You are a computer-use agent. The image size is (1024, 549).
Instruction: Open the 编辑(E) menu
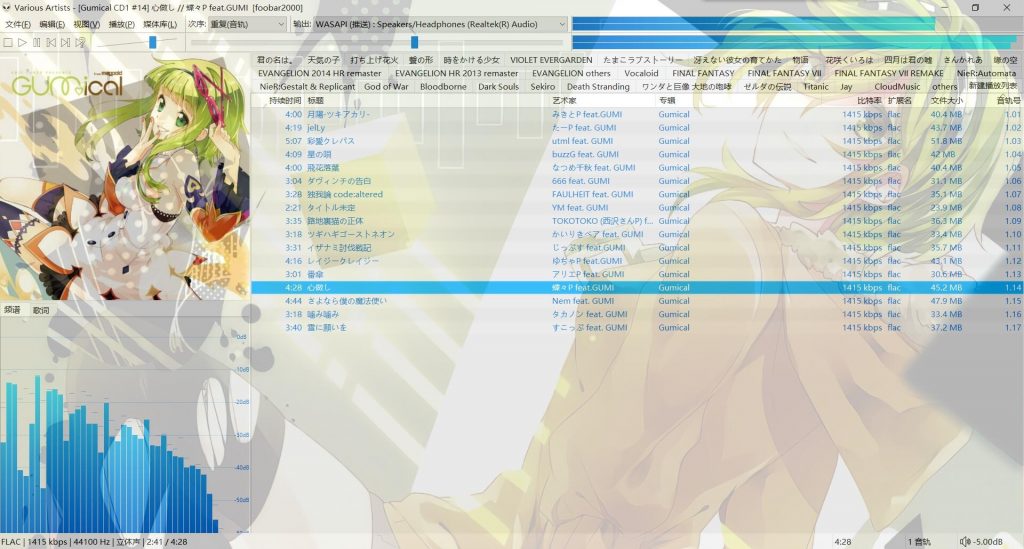coord(52,24)
